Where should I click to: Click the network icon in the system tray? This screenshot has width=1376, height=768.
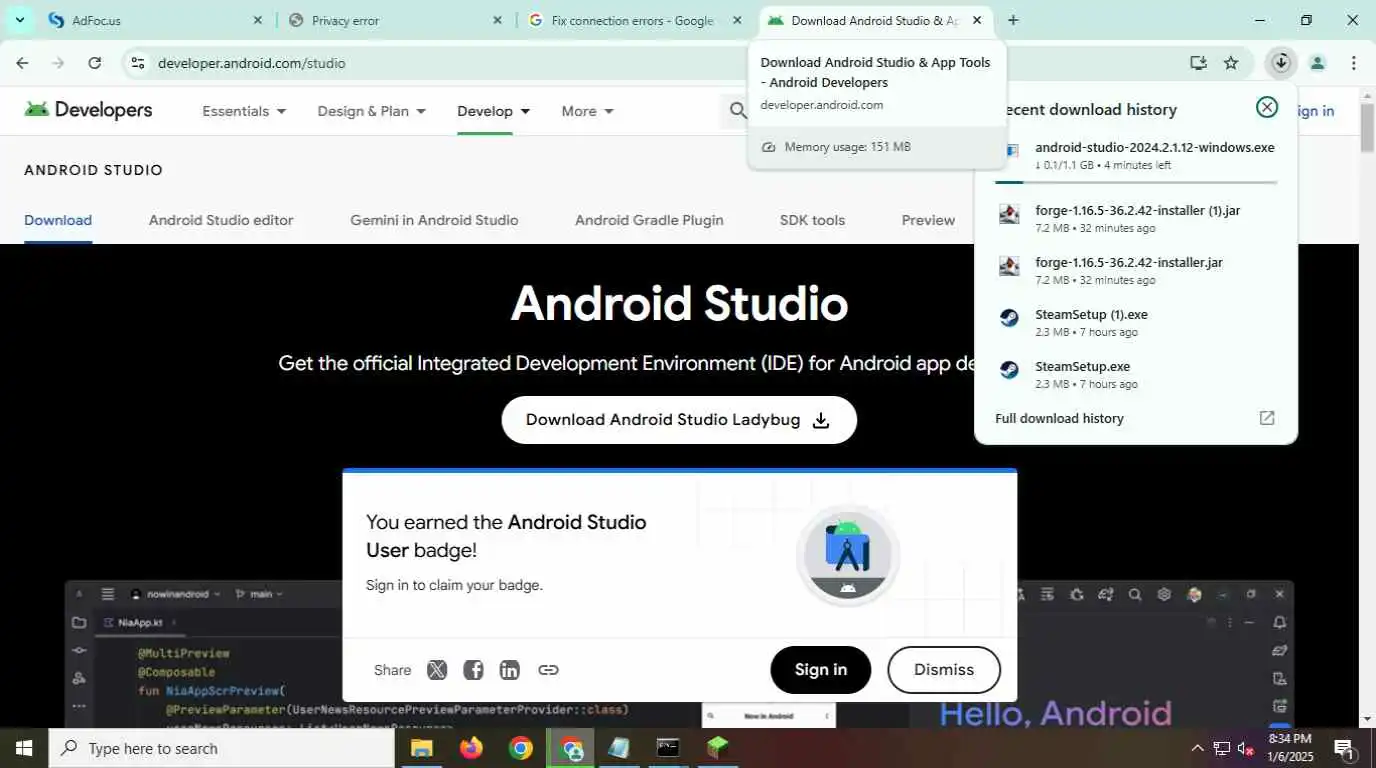[x=1221, y=748]
